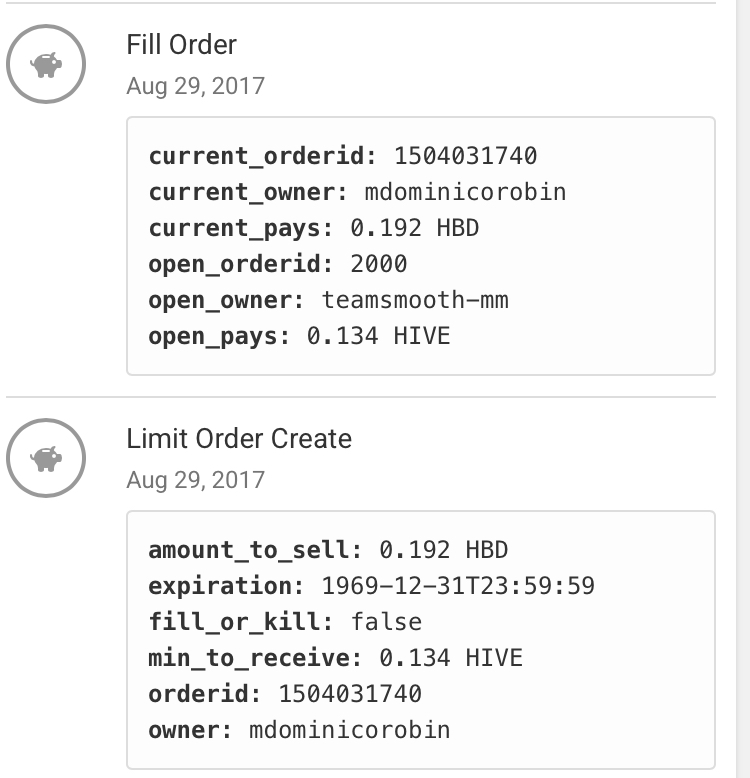750x778 pixels.
Task: Click the orderid value in Limit Order Create
Action: pyautogui.click(x=350, y=694)
